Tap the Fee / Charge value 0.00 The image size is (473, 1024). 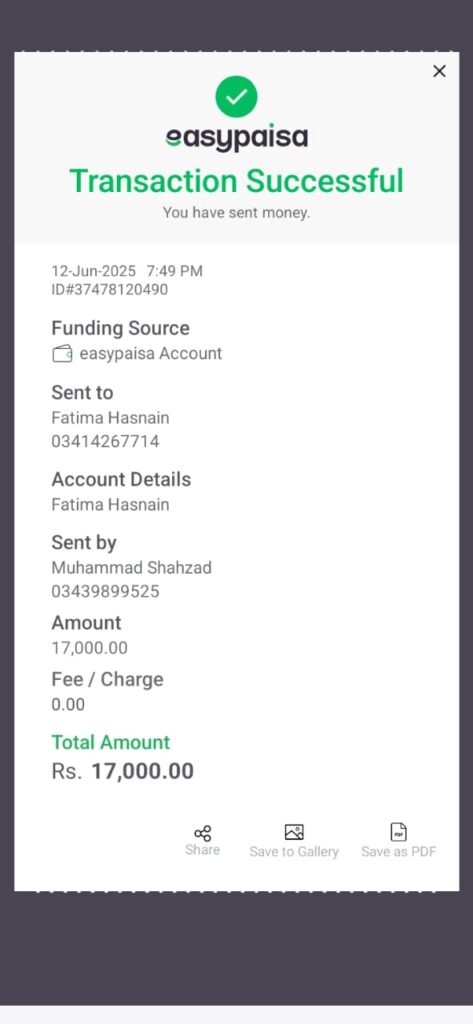[69, 705]
